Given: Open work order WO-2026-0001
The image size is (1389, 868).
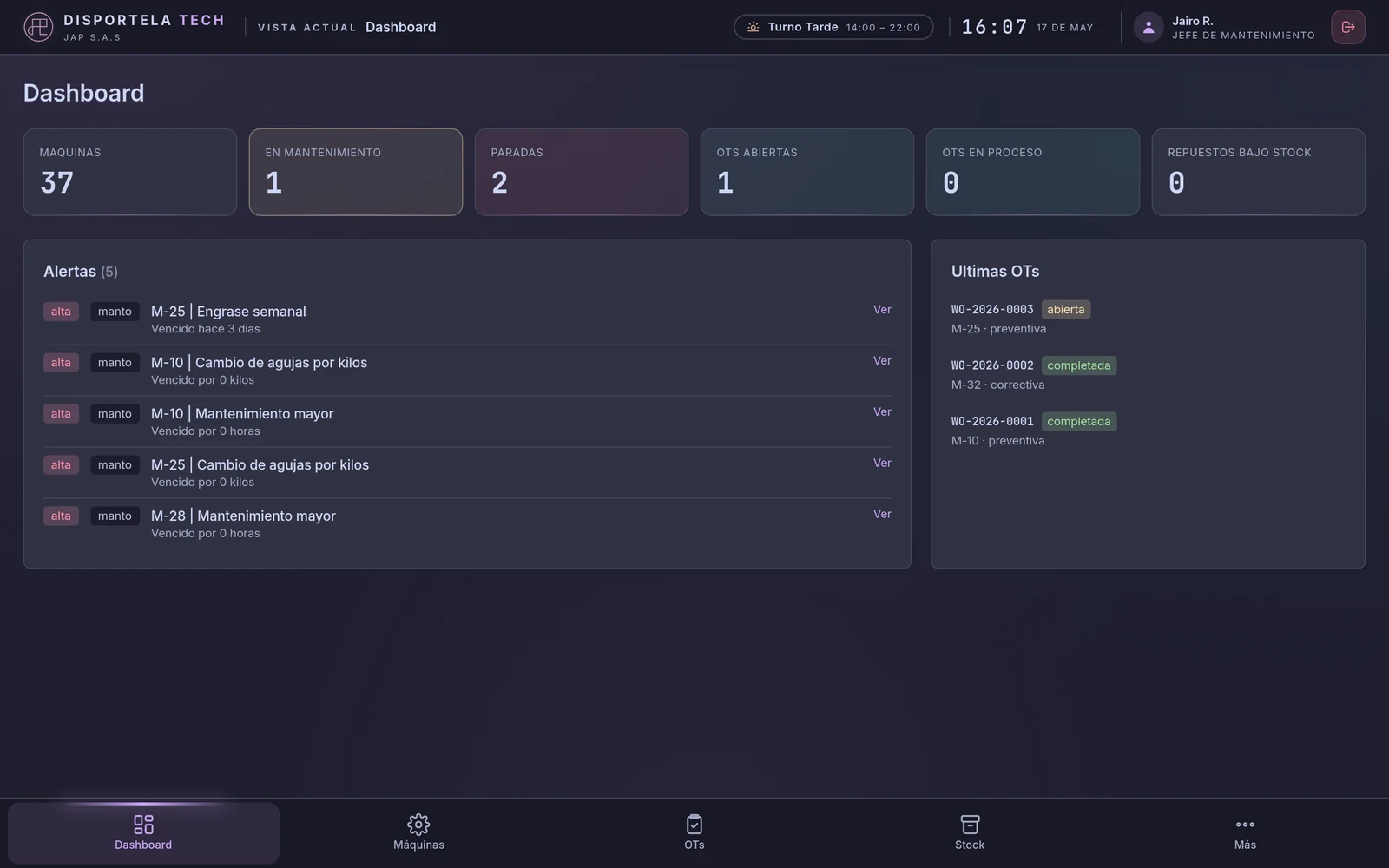Looking at the screenshot, I should (x=992, y=422).
